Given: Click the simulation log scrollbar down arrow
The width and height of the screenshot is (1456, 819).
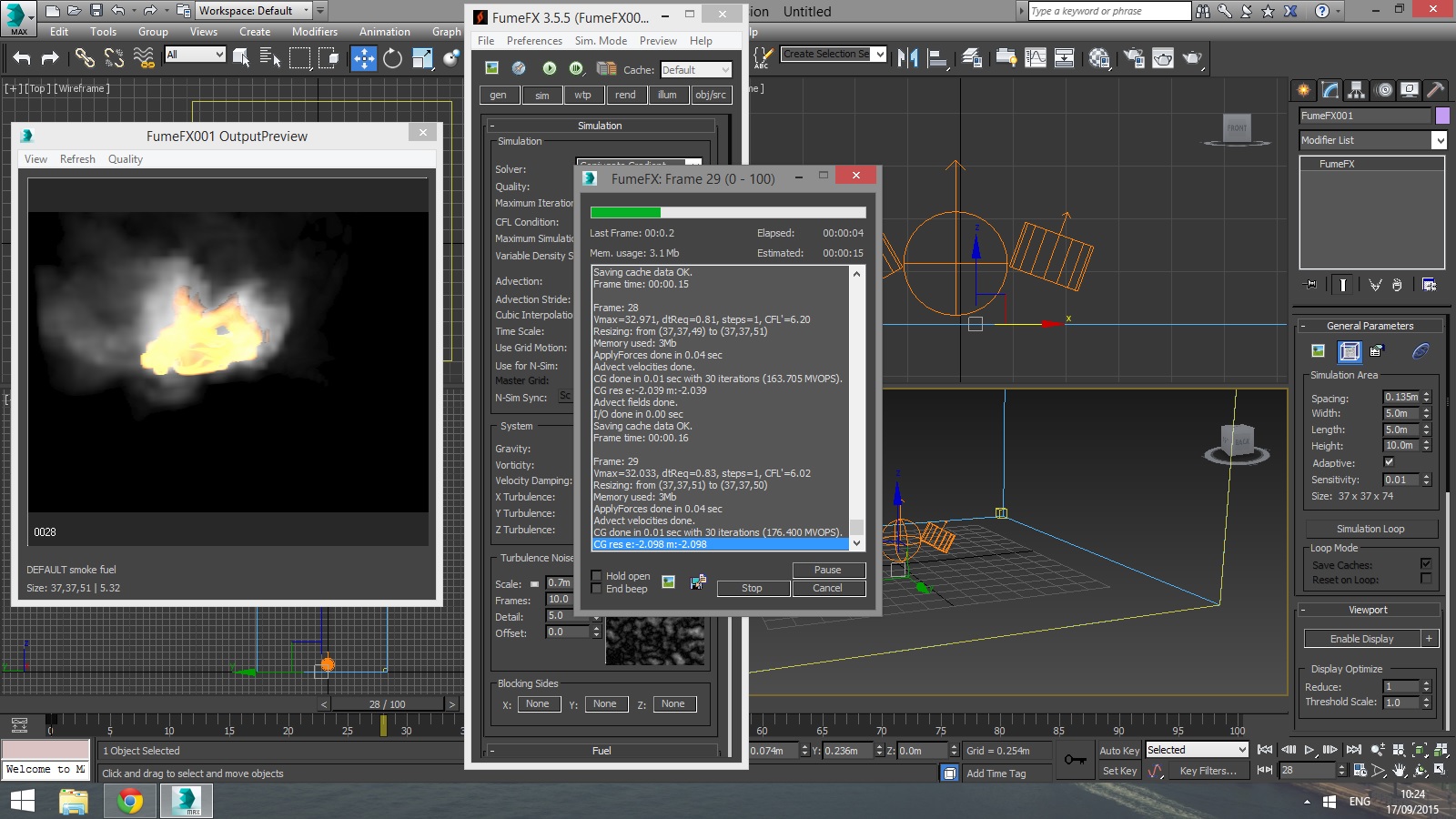Looking at the screenshot, I should tap(856, 543).
